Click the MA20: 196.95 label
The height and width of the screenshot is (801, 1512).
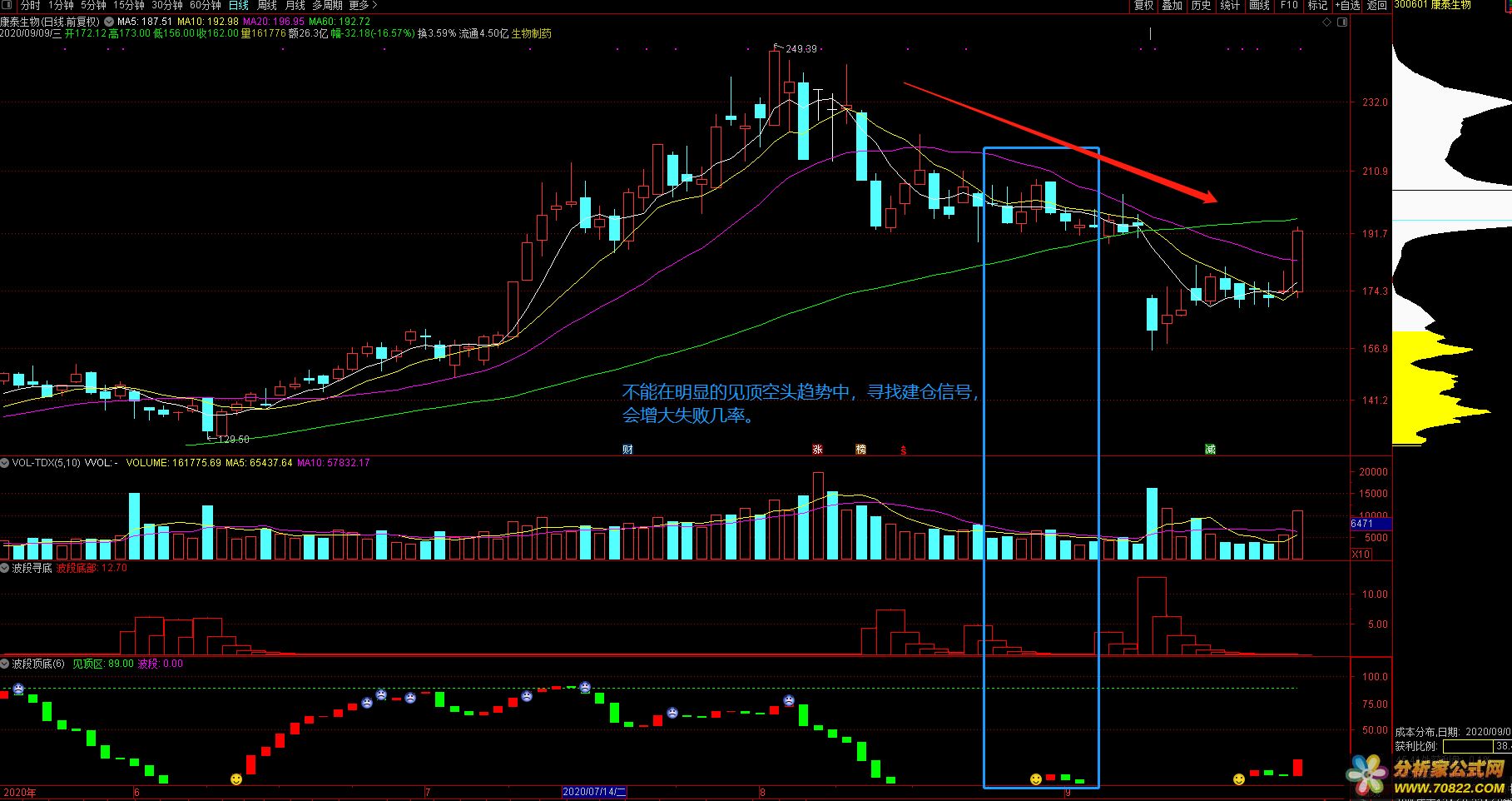point(274,22)
